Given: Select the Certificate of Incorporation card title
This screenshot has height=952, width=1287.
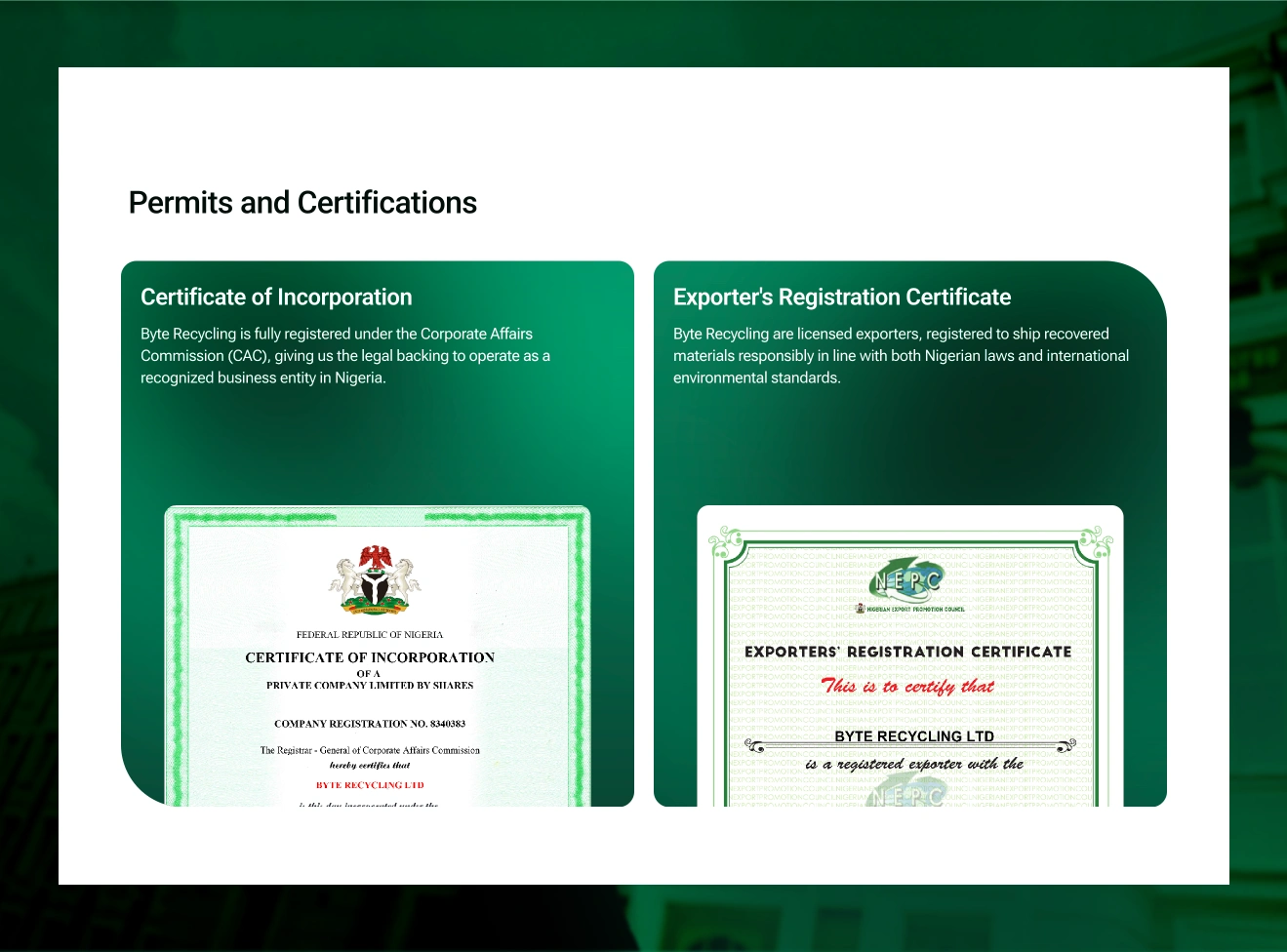Looking at the screenshot, I should pos(276,297).
